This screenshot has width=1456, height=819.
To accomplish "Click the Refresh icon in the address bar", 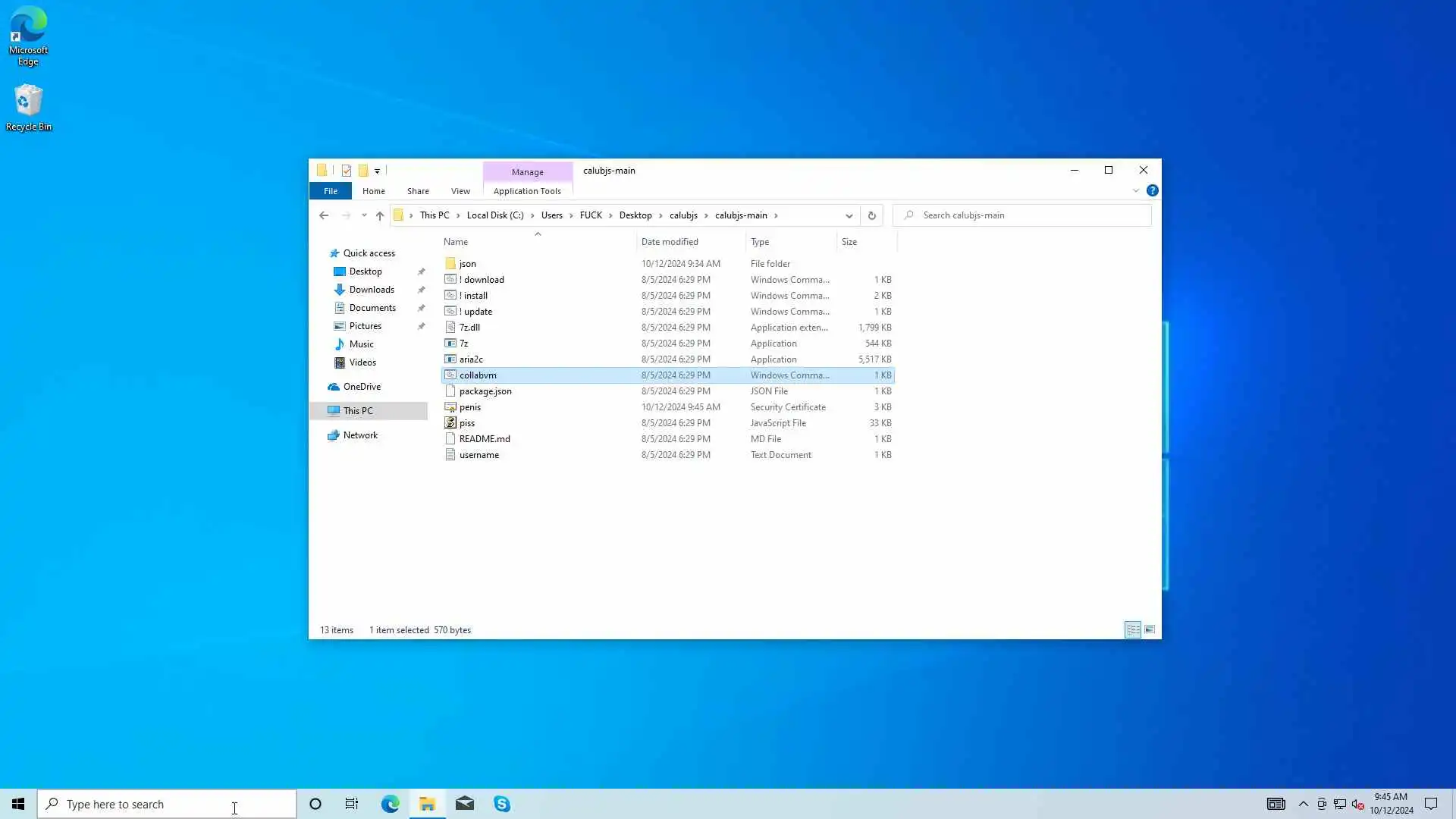I will coord(871,215).
